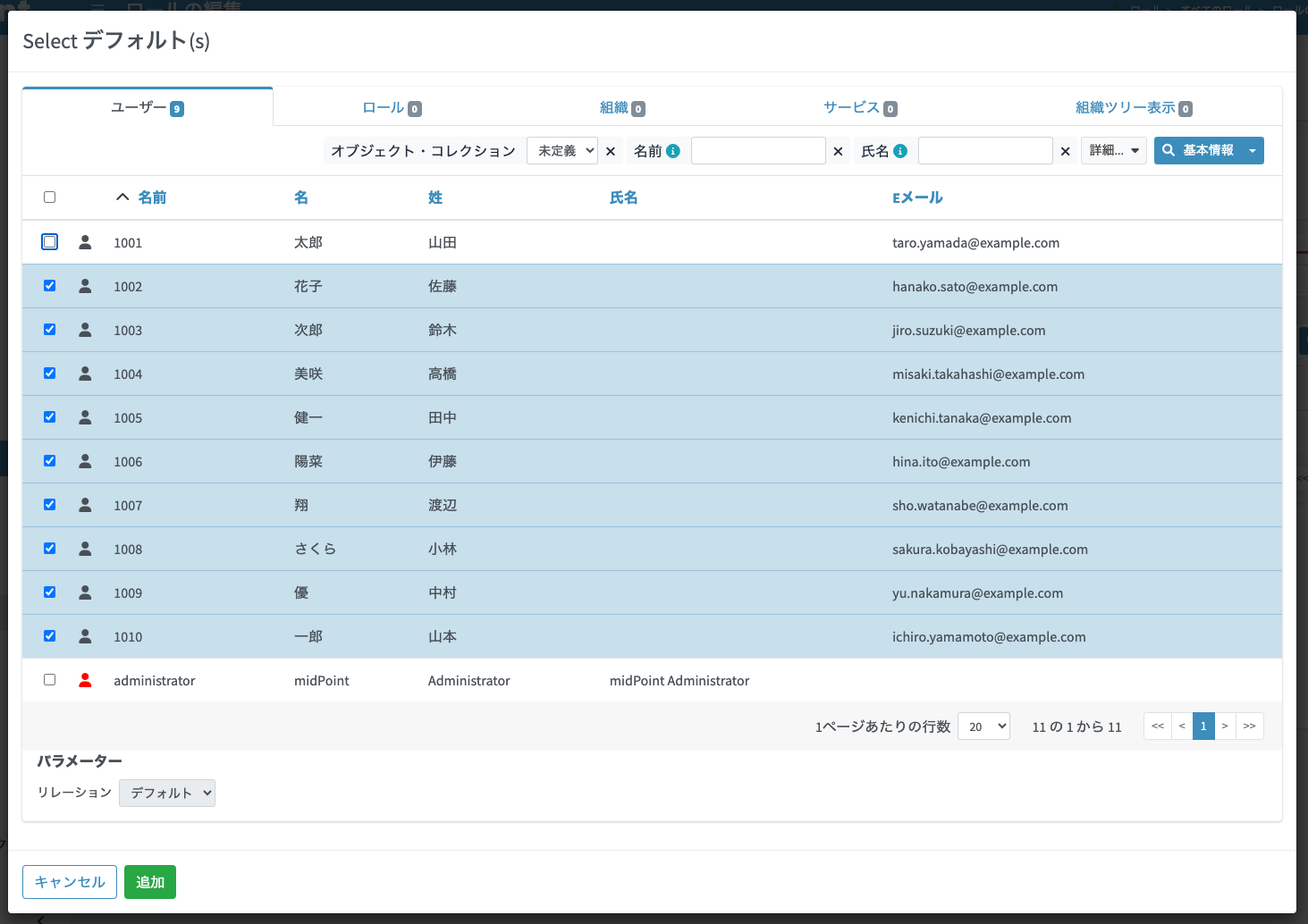Uncheck the checkbox for user 1004

[50, 374]
